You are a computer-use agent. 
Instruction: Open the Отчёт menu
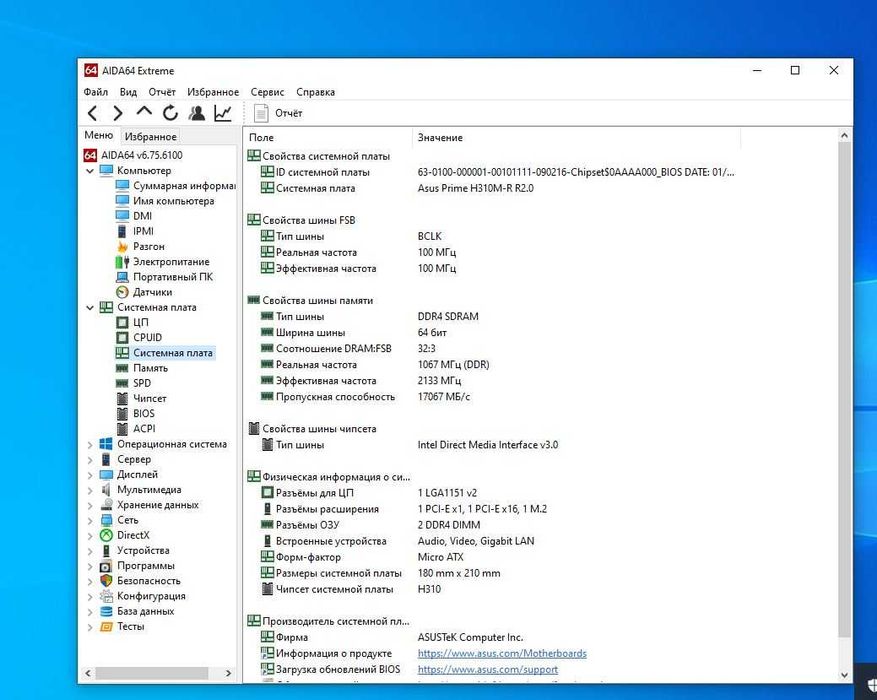162,92
